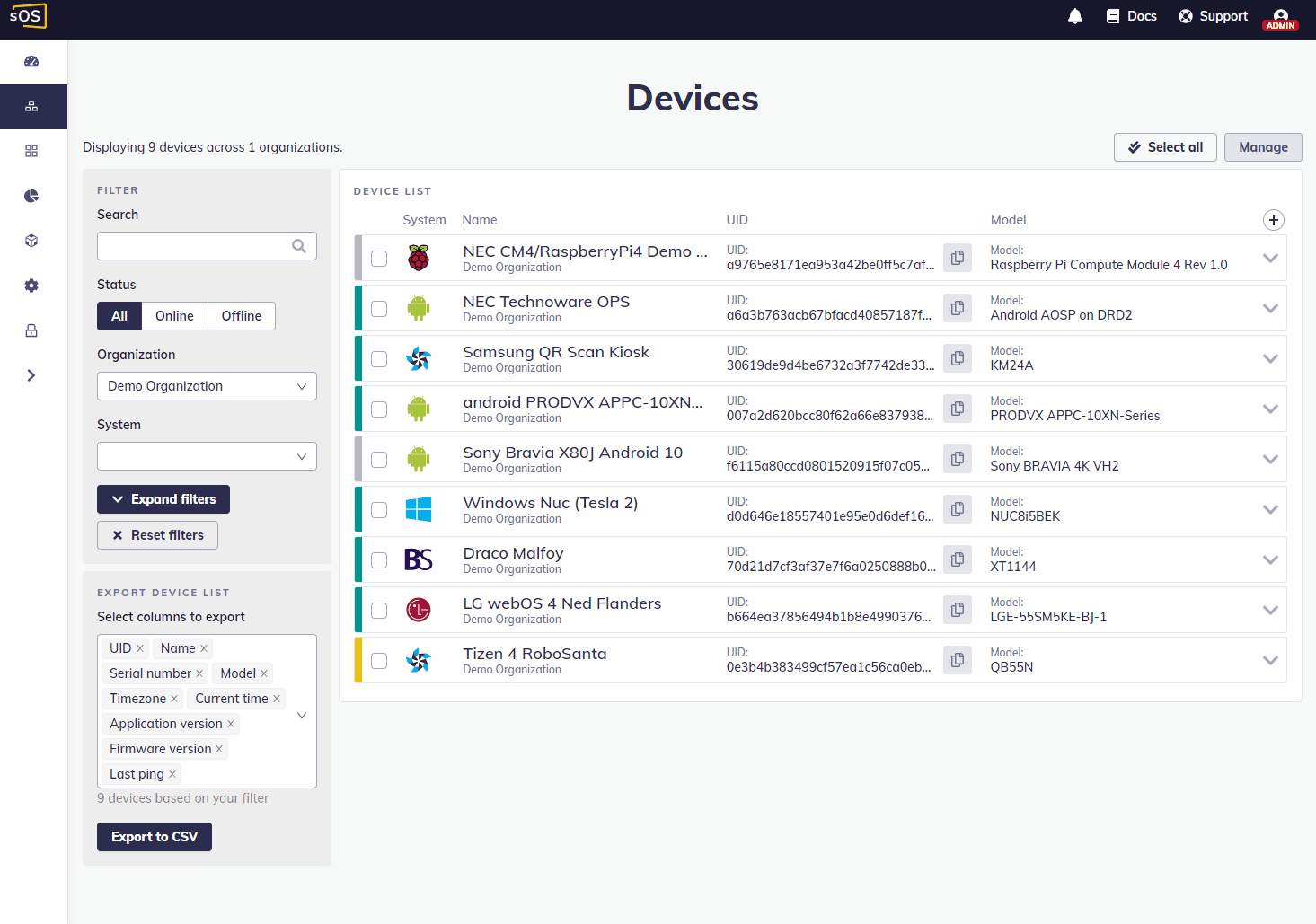This screenshot has width=1316, height=924.
Task: Copy the UID of NEC Technoware OPS
Action: pyautogui.click(x=958, y=307)
